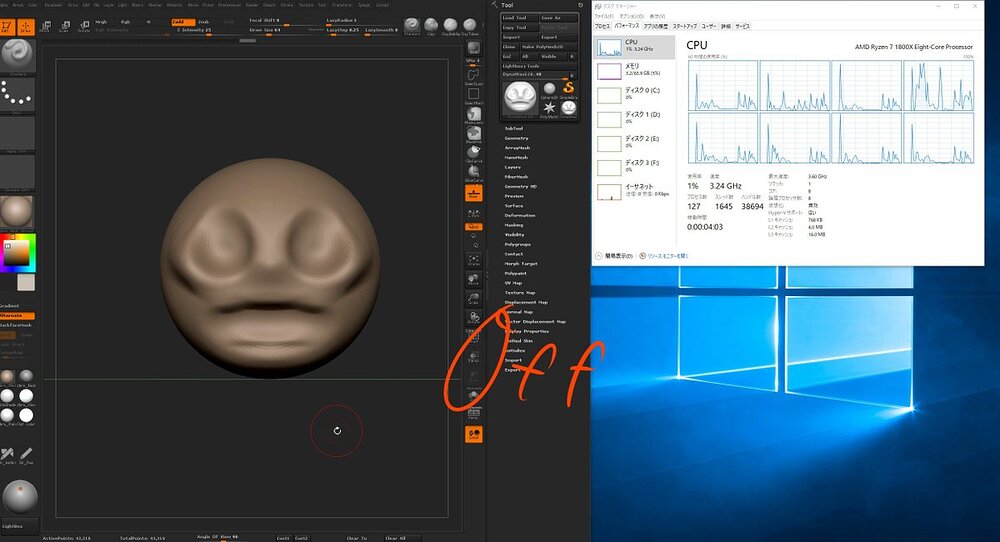Toggle the Mrgb channel button

[x=101, y=22]
